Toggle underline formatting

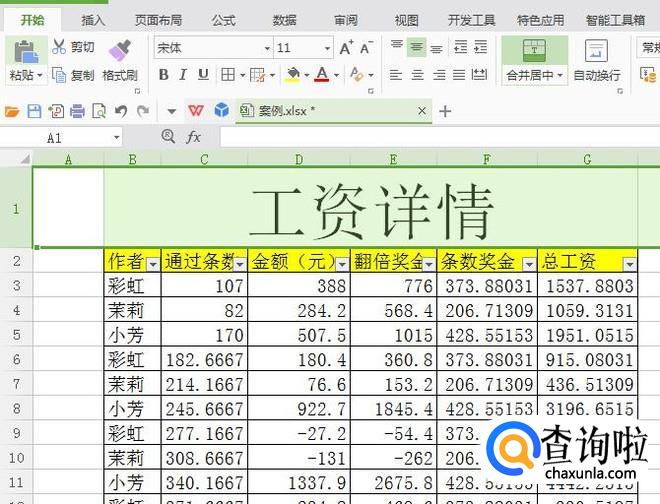point(203,75)
